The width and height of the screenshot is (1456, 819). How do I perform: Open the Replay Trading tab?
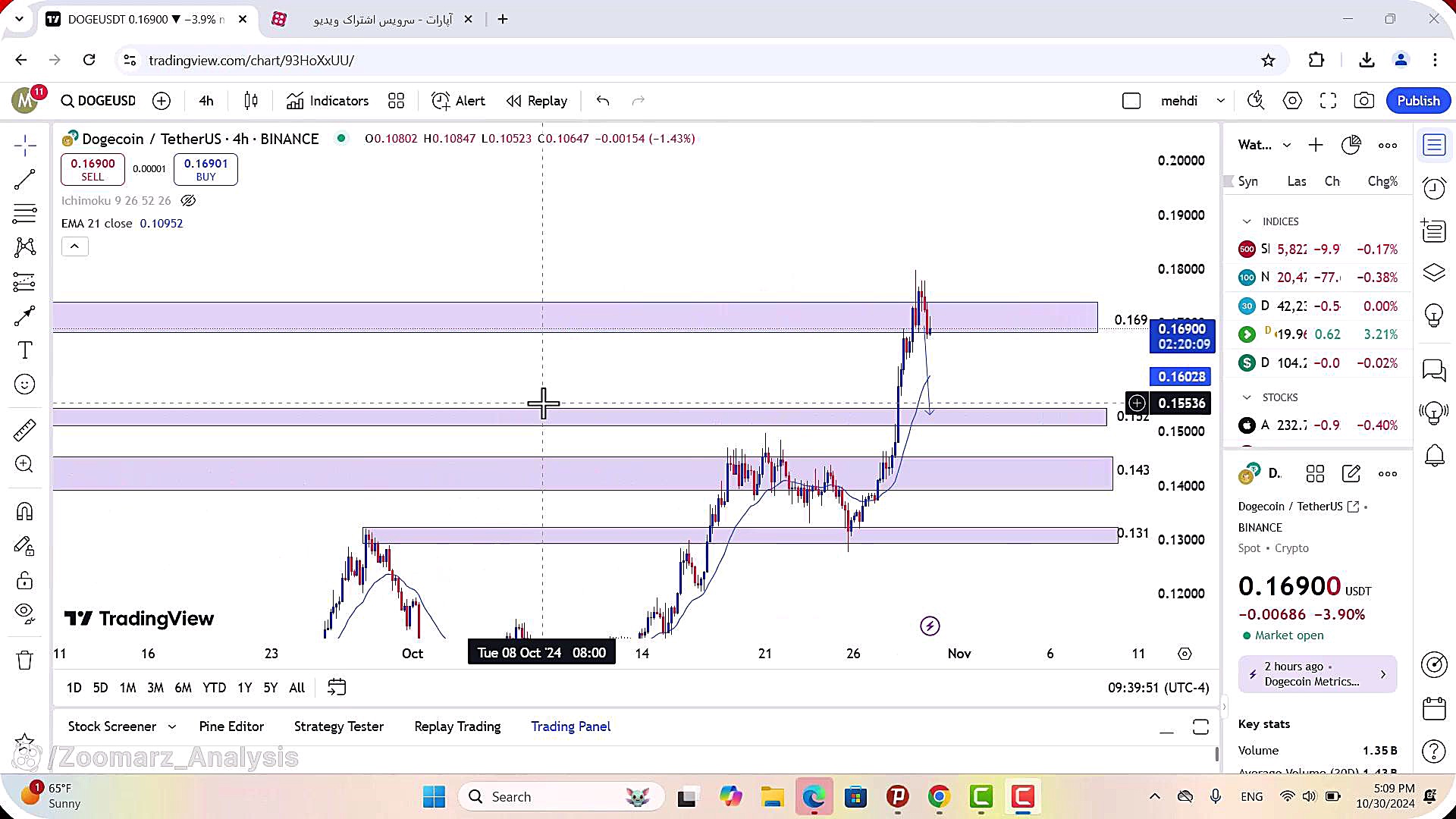tap(457, 726)
